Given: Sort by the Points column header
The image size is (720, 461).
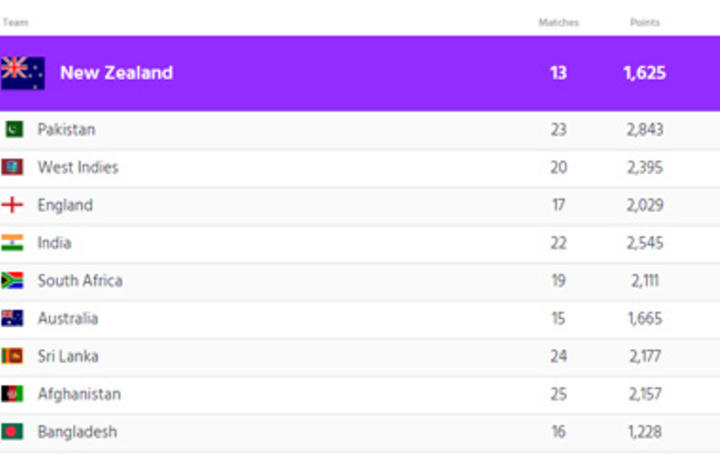Looking at the screenshot, I should tap(644, 22).
